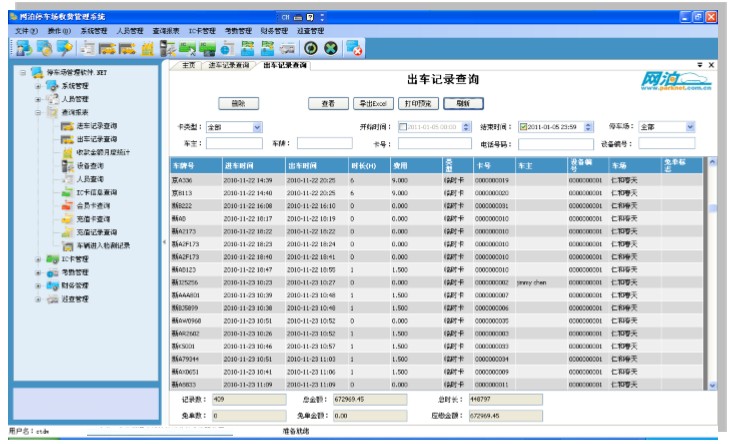The width and height of the screenshot is (732, 444).
Task: Open the 财务管理 menu
Action: click(x=274, y=31)
